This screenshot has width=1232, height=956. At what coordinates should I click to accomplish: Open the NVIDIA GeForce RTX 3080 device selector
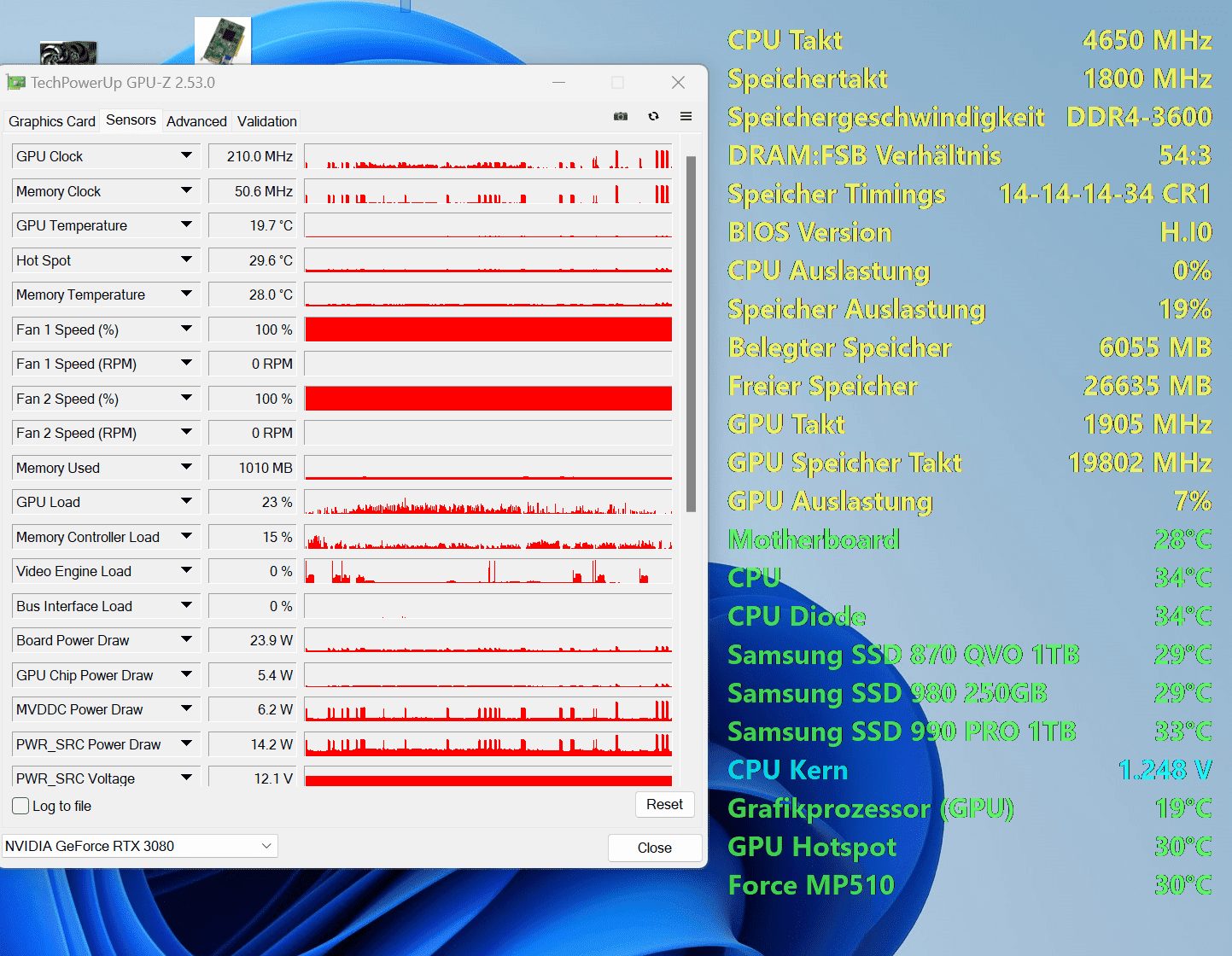tap(140, 846)
